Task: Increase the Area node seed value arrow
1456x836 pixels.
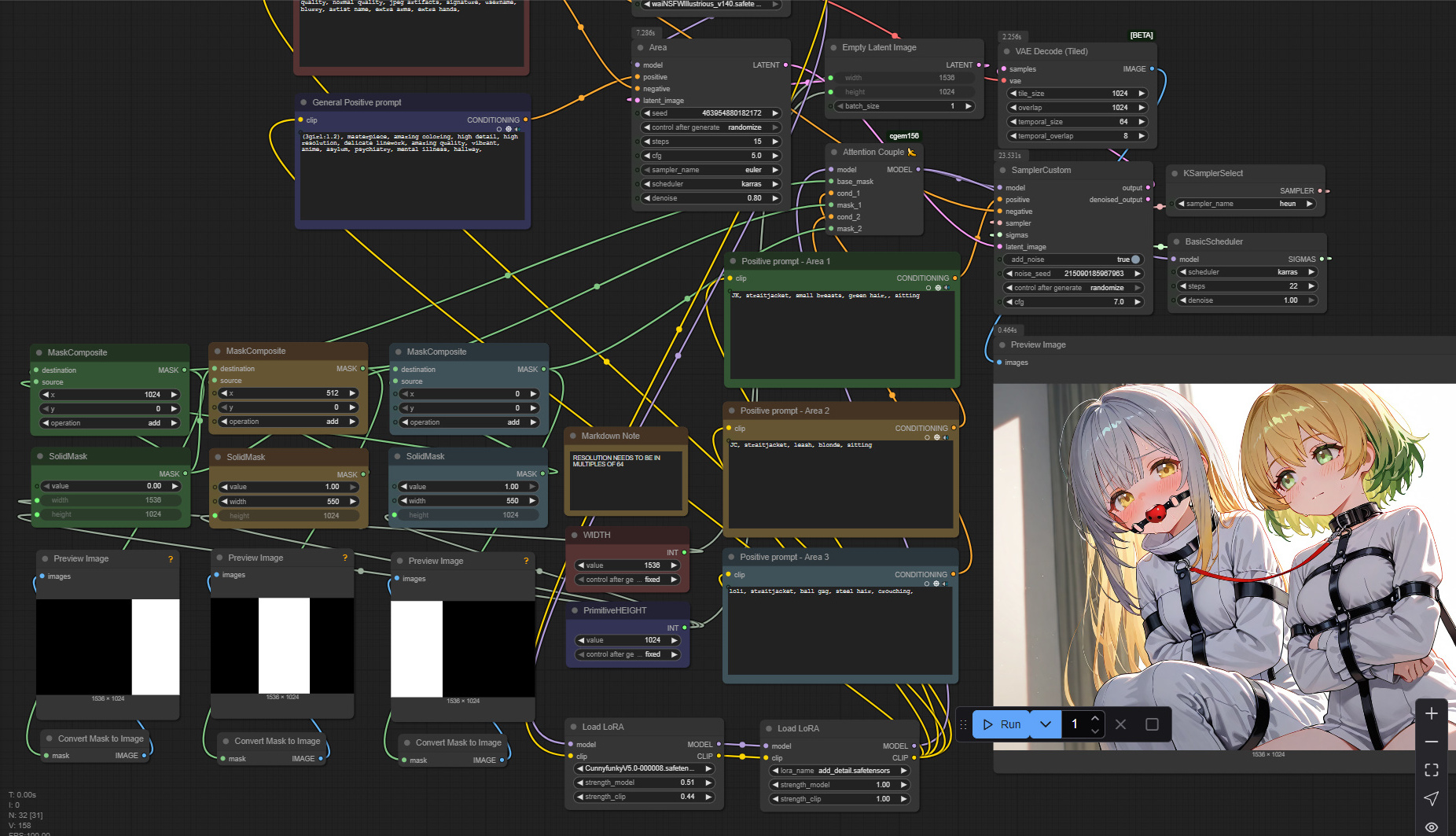Action: 774,113
